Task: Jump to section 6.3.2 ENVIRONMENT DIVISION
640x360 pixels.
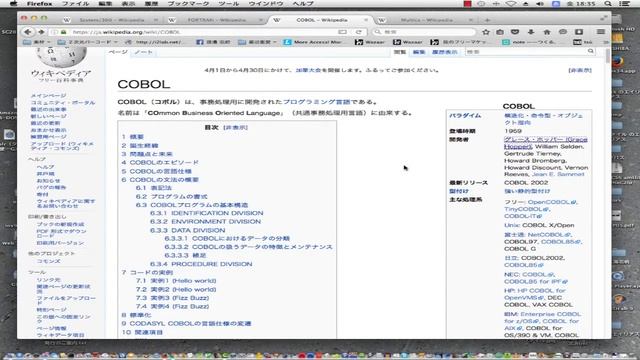Action: click(x=205, y=222)
